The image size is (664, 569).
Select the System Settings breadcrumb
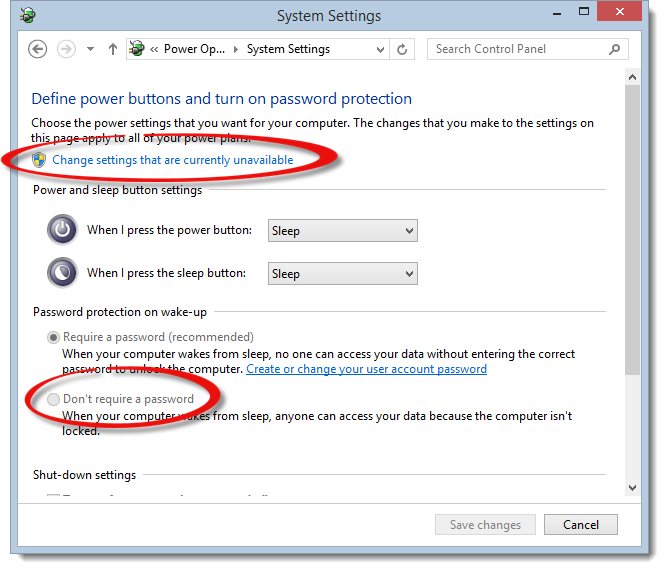tap(288, 49)
